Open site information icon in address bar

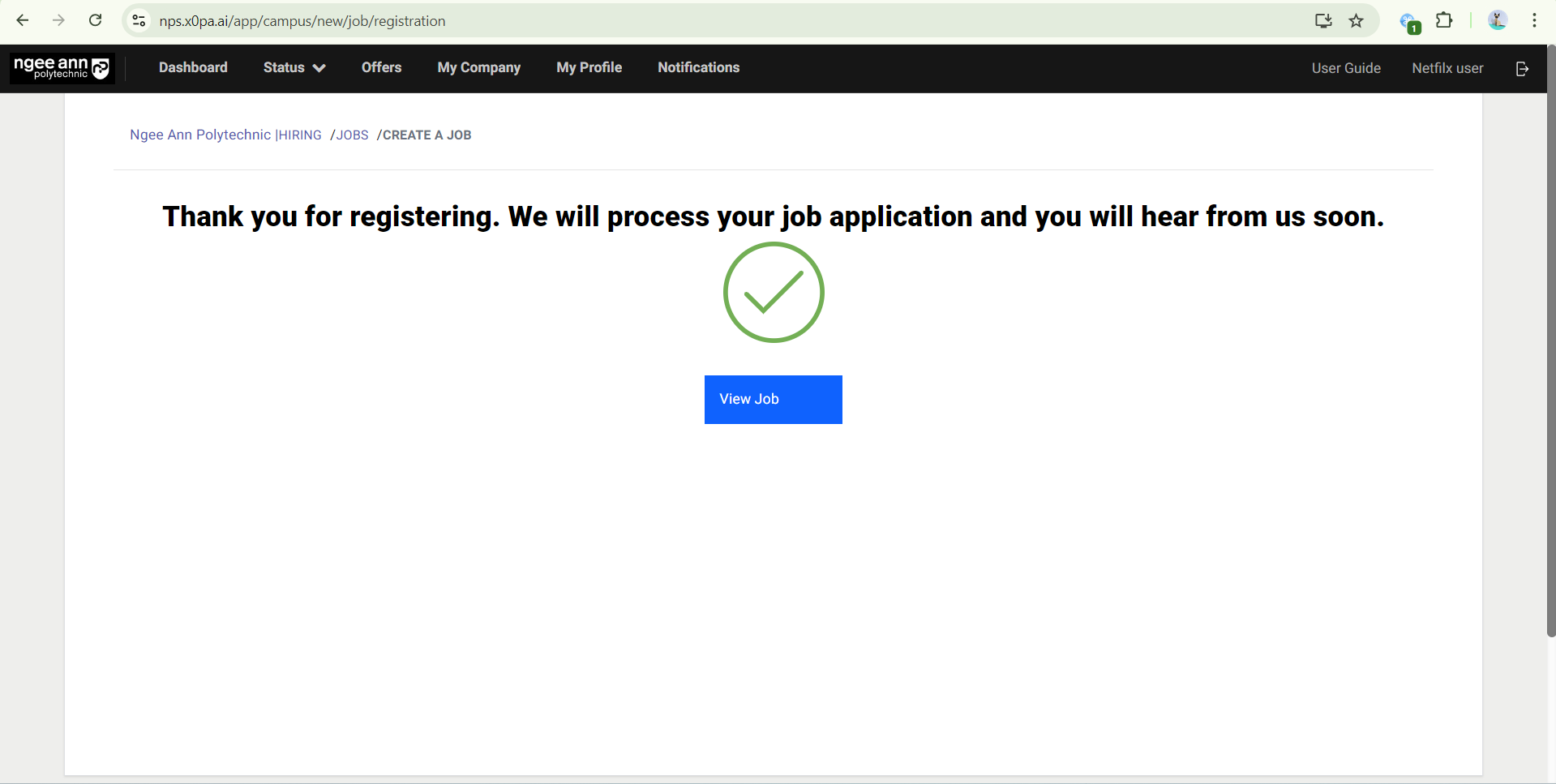(x=139, y=20)
